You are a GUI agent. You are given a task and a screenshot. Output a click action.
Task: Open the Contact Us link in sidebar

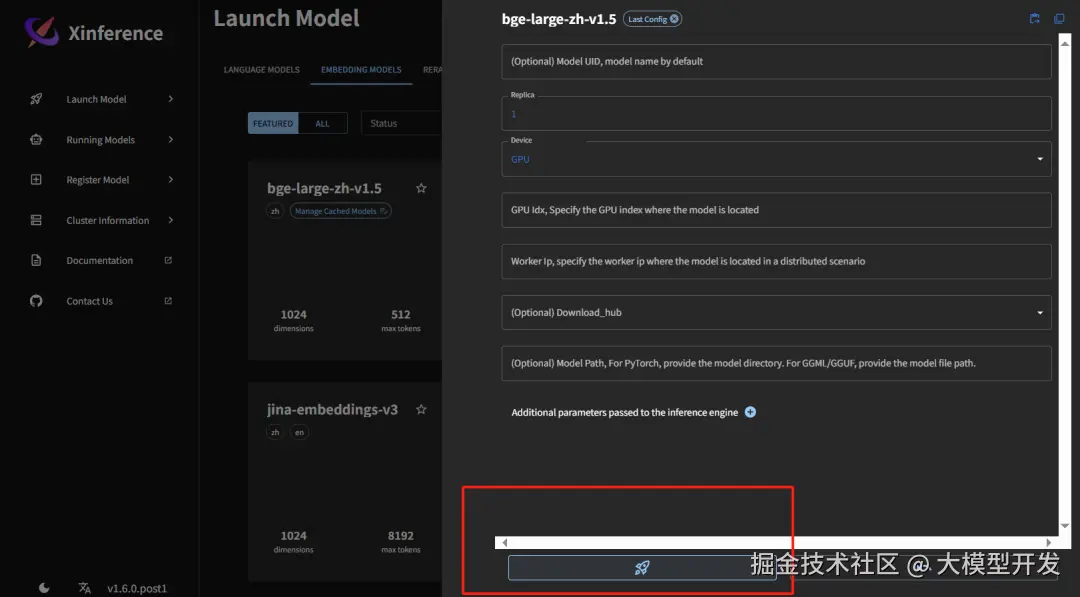[90, 301]
